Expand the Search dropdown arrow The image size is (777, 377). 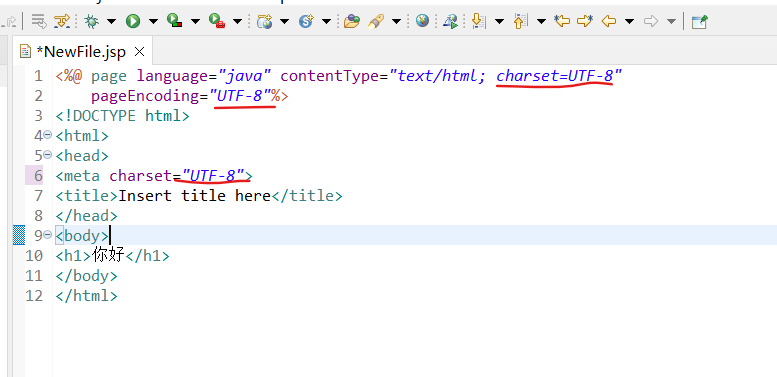click(396, 21)
